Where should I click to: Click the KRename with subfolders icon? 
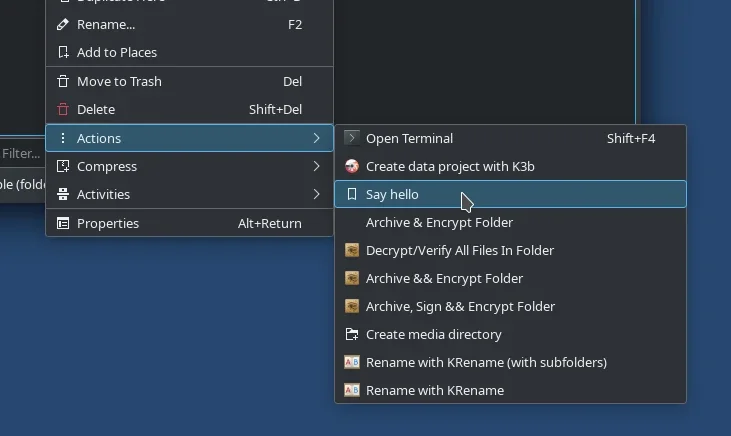351,362
